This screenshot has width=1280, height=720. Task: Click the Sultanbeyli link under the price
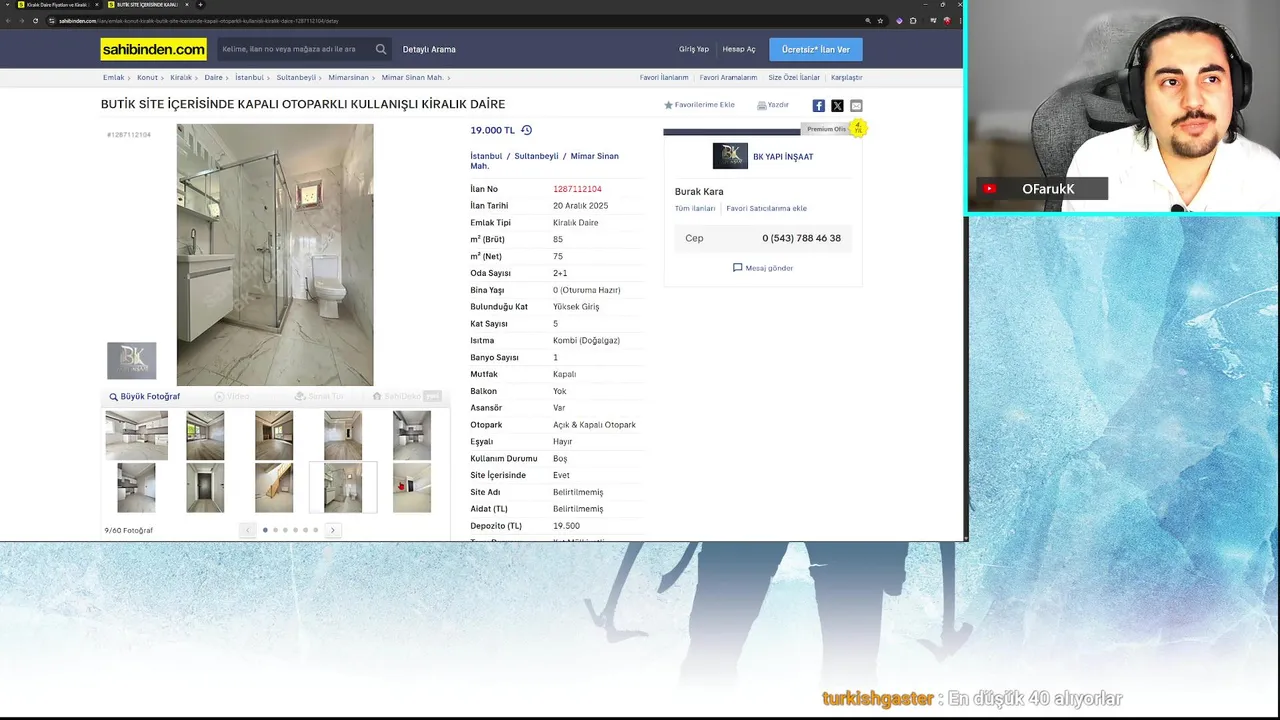pyautogui.click(x=536, y=156)
